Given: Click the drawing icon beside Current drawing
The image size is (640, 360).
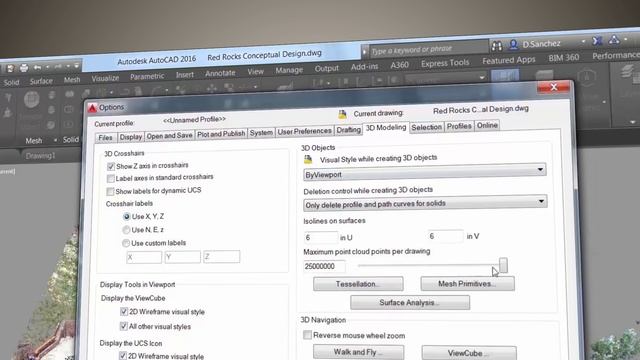Looking at the screenshot, I should point(342,114).
